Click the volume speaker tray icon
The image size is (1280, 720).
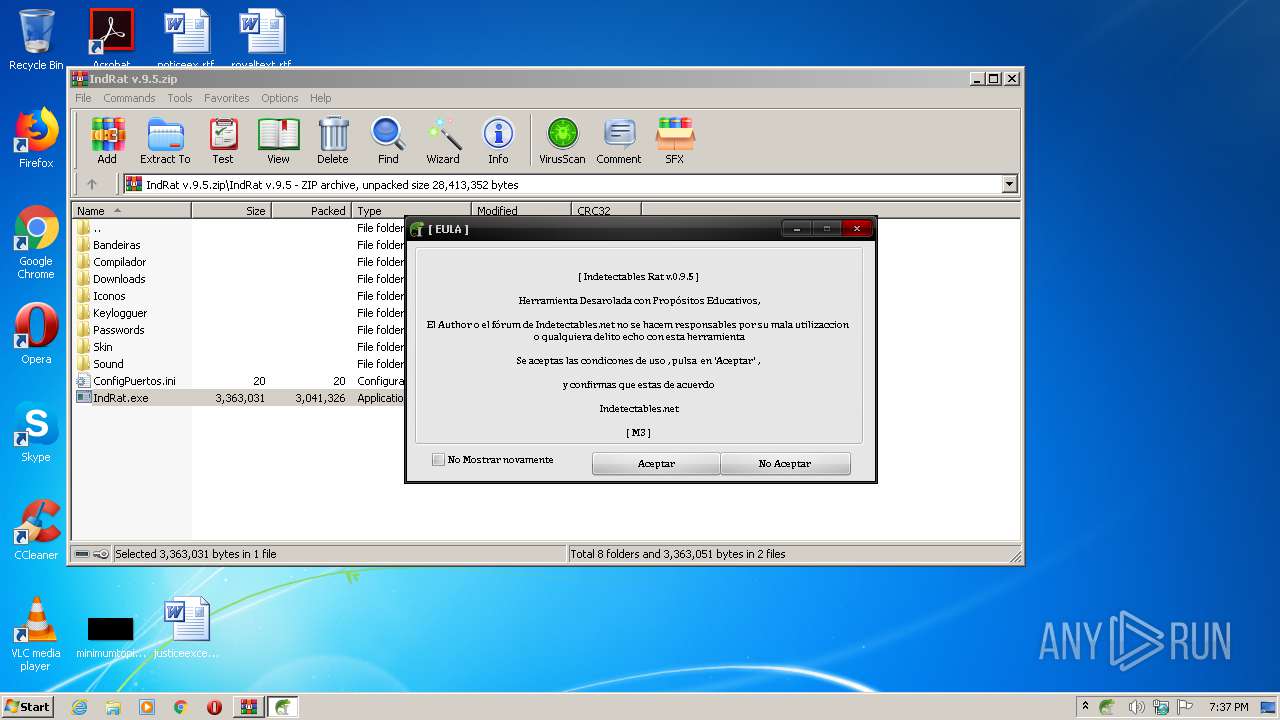tap(1137, 707)
